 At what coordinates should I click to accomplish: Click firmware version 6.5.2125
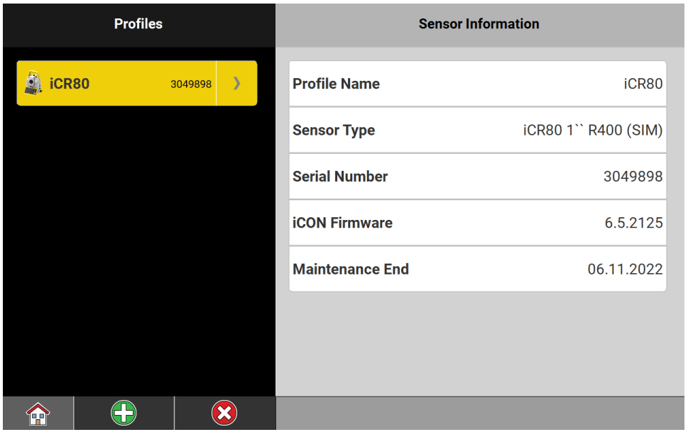click(x=633, y=223)
